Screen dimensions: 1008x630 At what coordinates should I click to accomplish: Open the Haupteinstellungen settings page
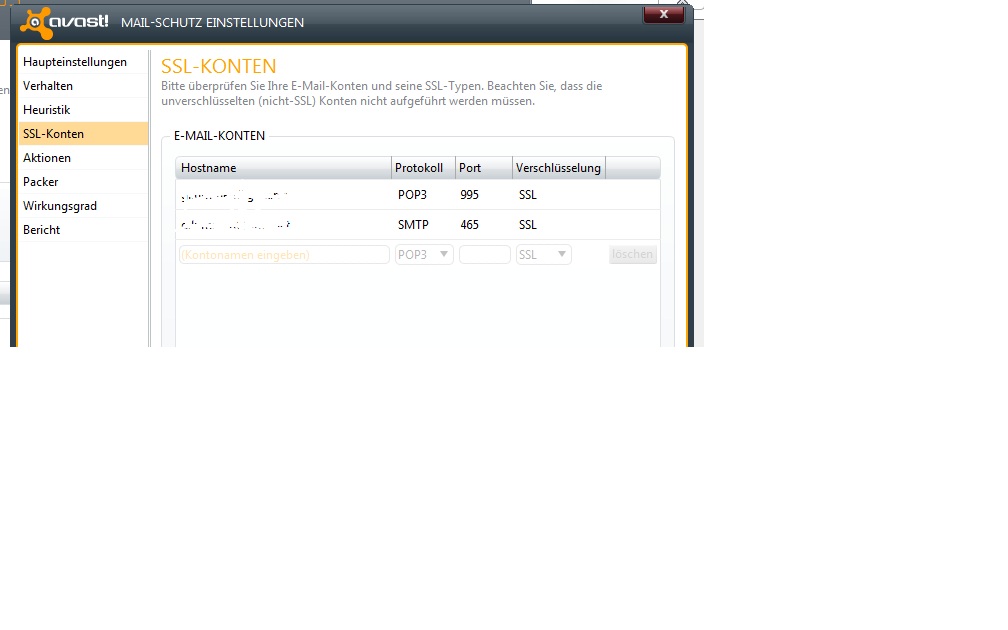pos(83,62)
